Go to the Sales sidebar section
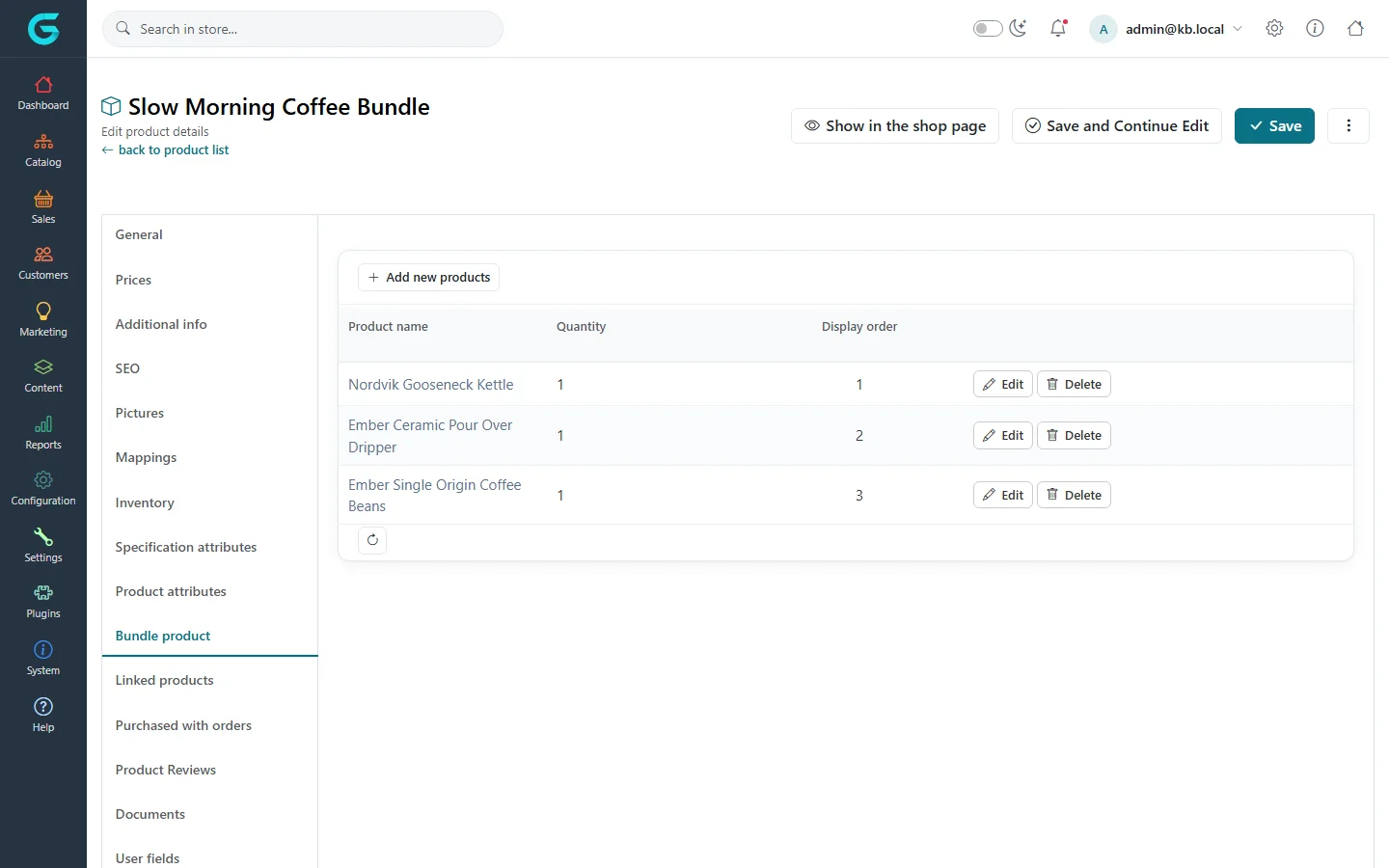 (43, 207)
